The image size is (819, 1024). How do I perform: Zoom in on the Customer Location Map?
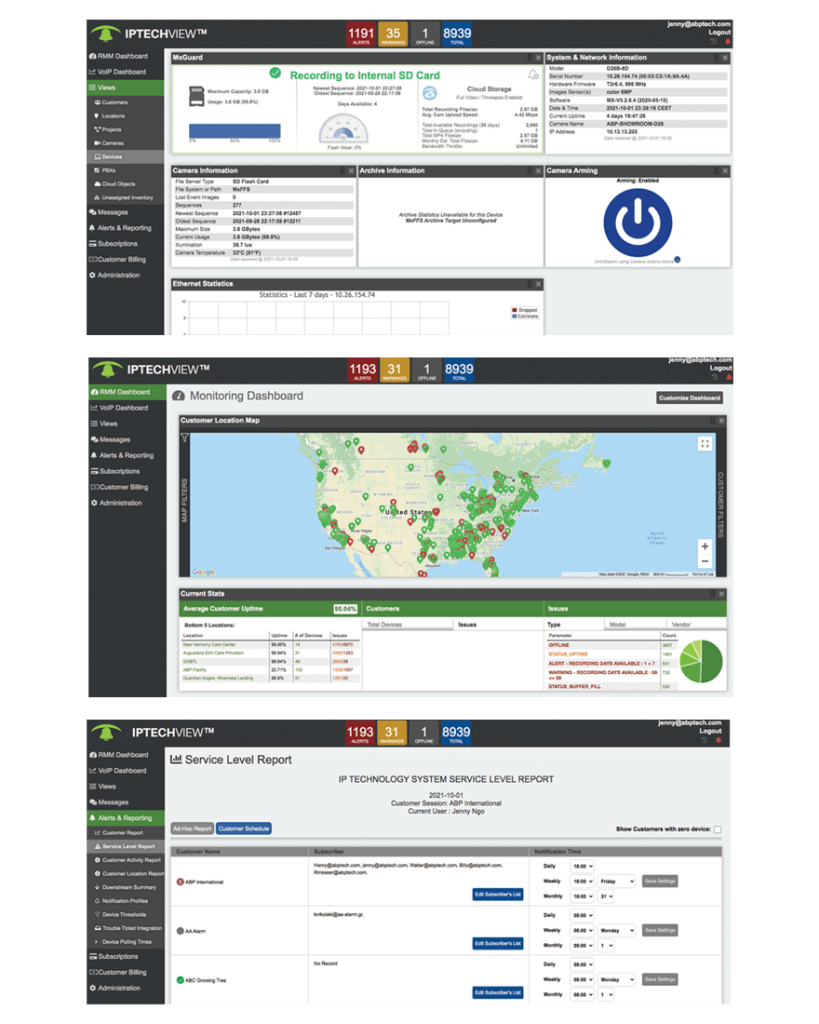pyautogui.click(x=705, y=546)
